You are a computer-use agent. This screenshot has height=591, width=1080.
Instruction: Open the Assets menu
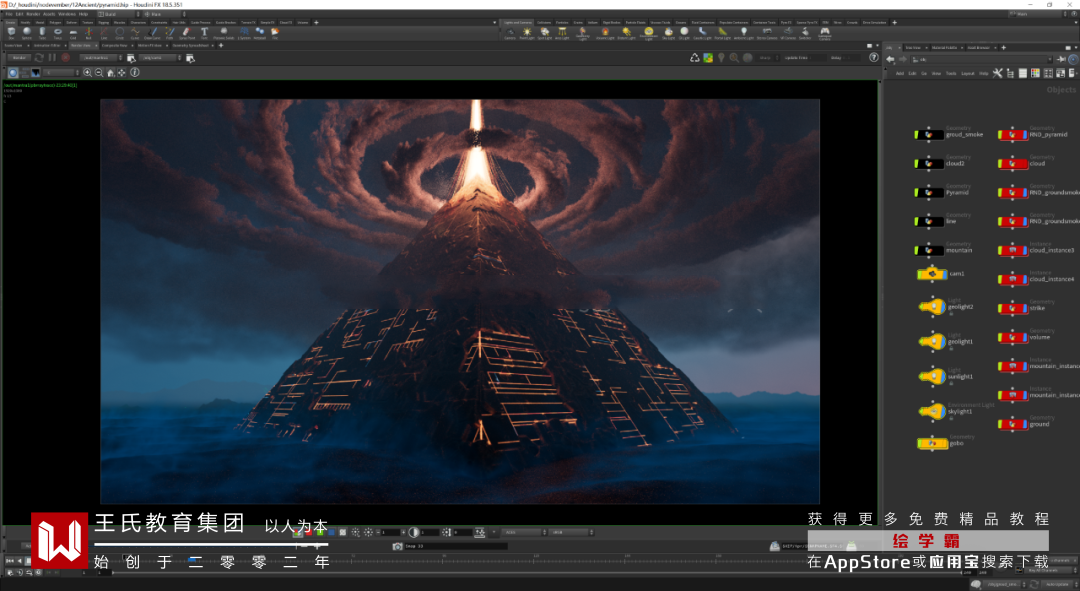(x=49, y=14)
